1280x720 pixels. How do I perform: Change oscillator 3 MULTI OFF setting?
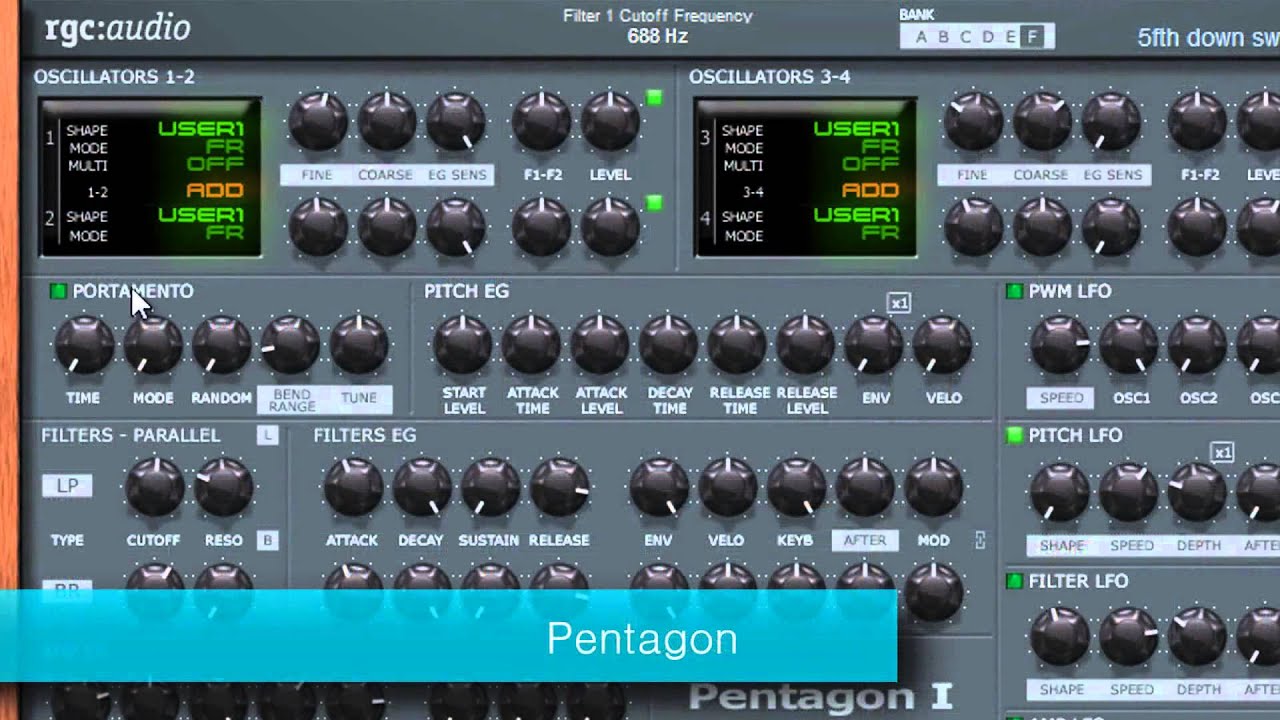pyautogui.click(x=871, y=164)
